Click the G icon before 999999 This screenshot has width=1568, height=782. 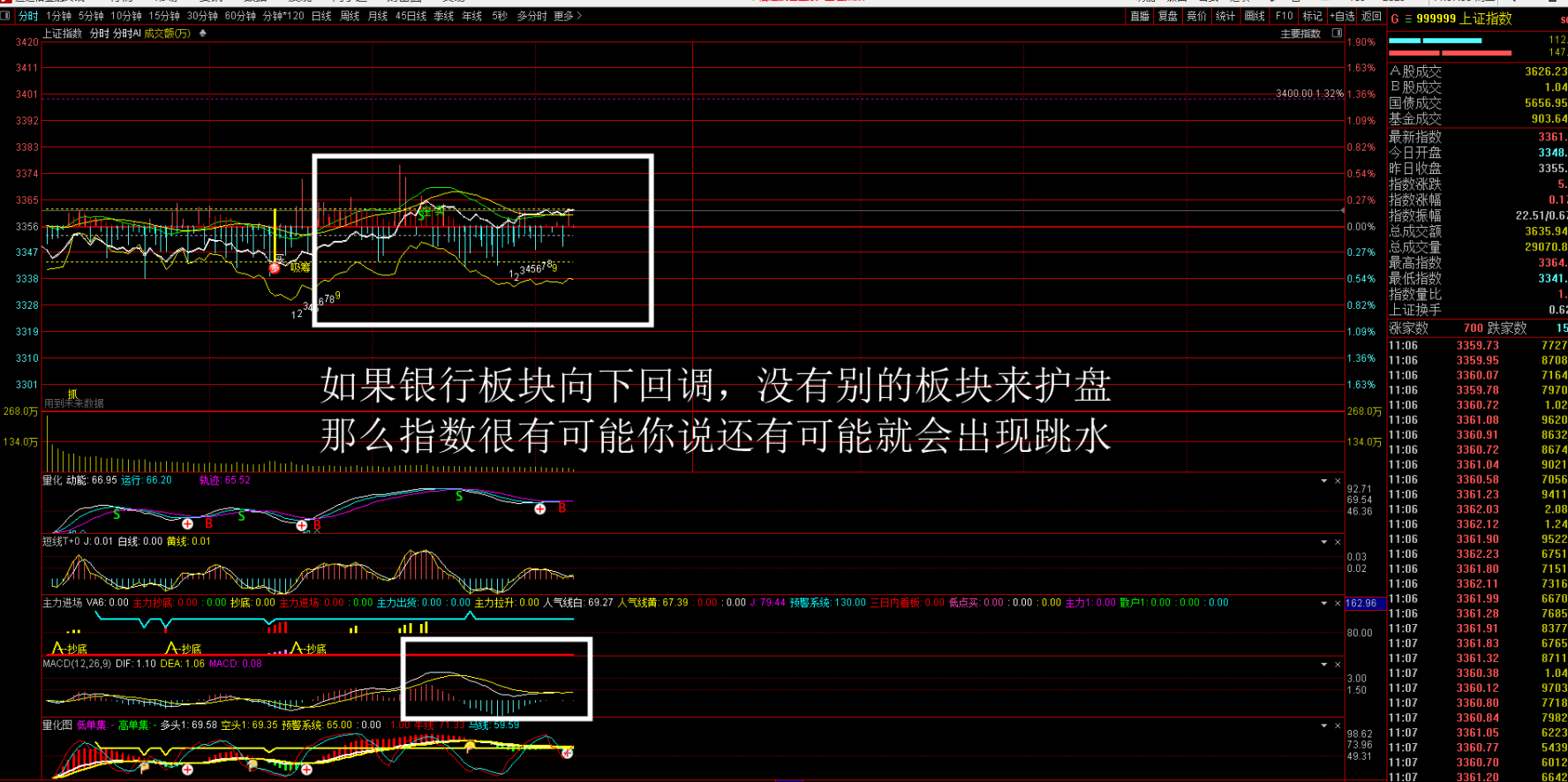[x=1395, y=19]
